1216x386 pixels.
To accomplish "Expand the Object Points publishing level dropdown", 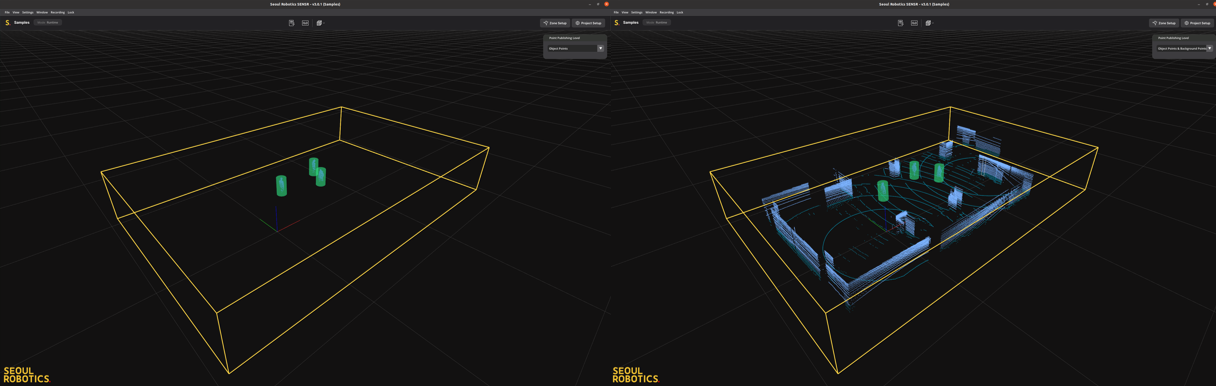I will [x=575, y=48].
